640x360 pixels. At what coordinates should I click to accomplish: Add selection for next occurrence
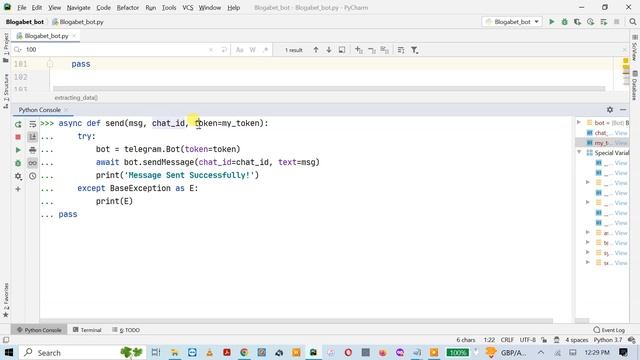[x=358, y=50]
